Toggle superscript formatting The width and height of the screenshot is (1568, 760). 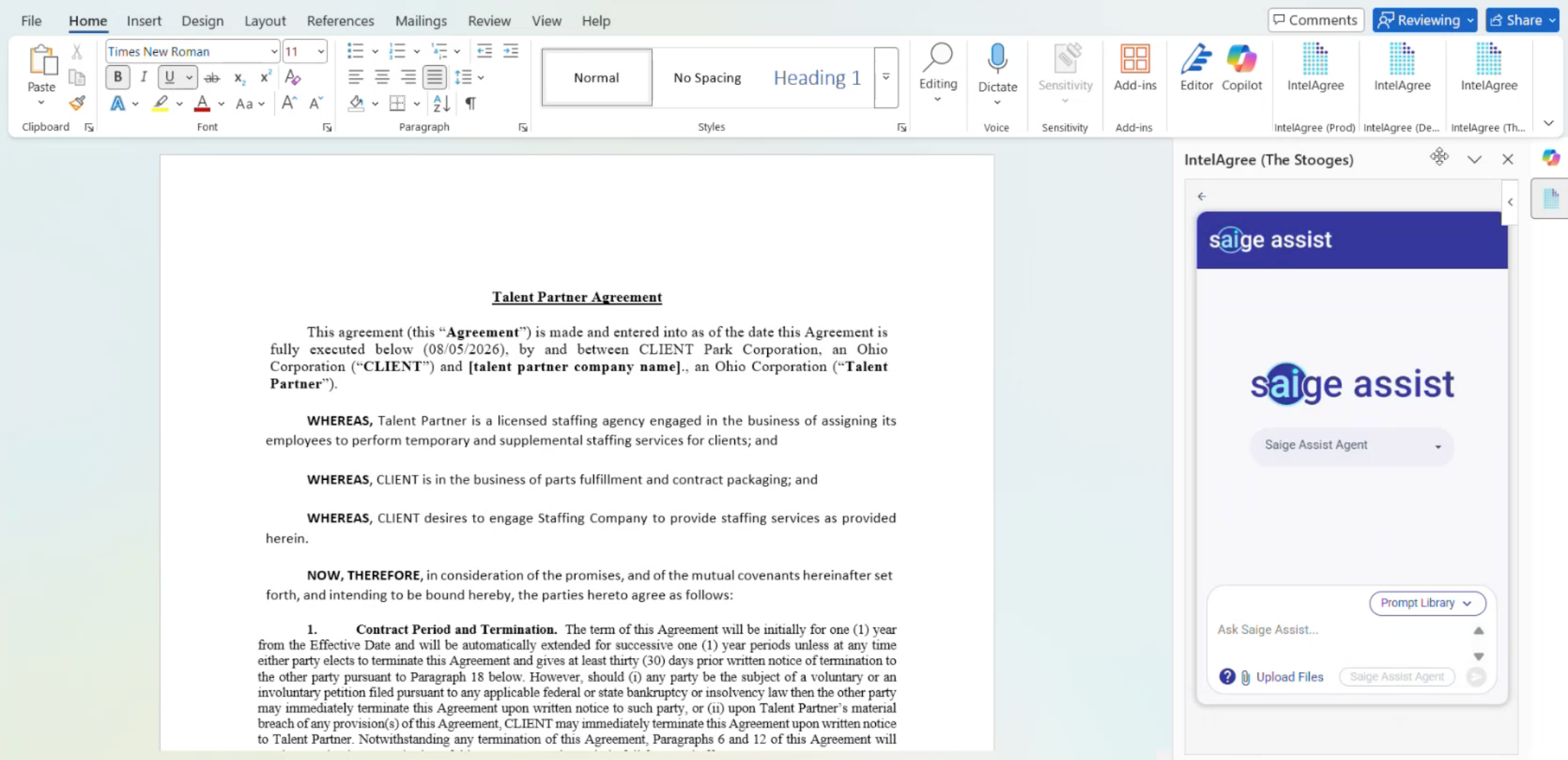coord(265,77)
